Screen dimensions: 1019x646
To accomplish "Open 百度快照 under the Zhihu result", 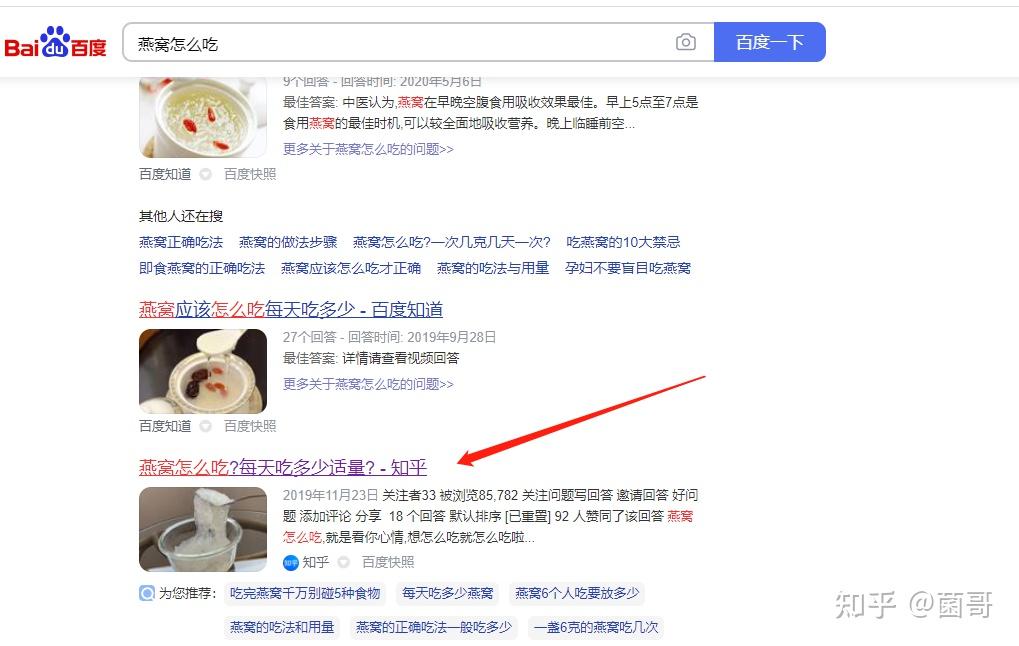I will point(387,562).
